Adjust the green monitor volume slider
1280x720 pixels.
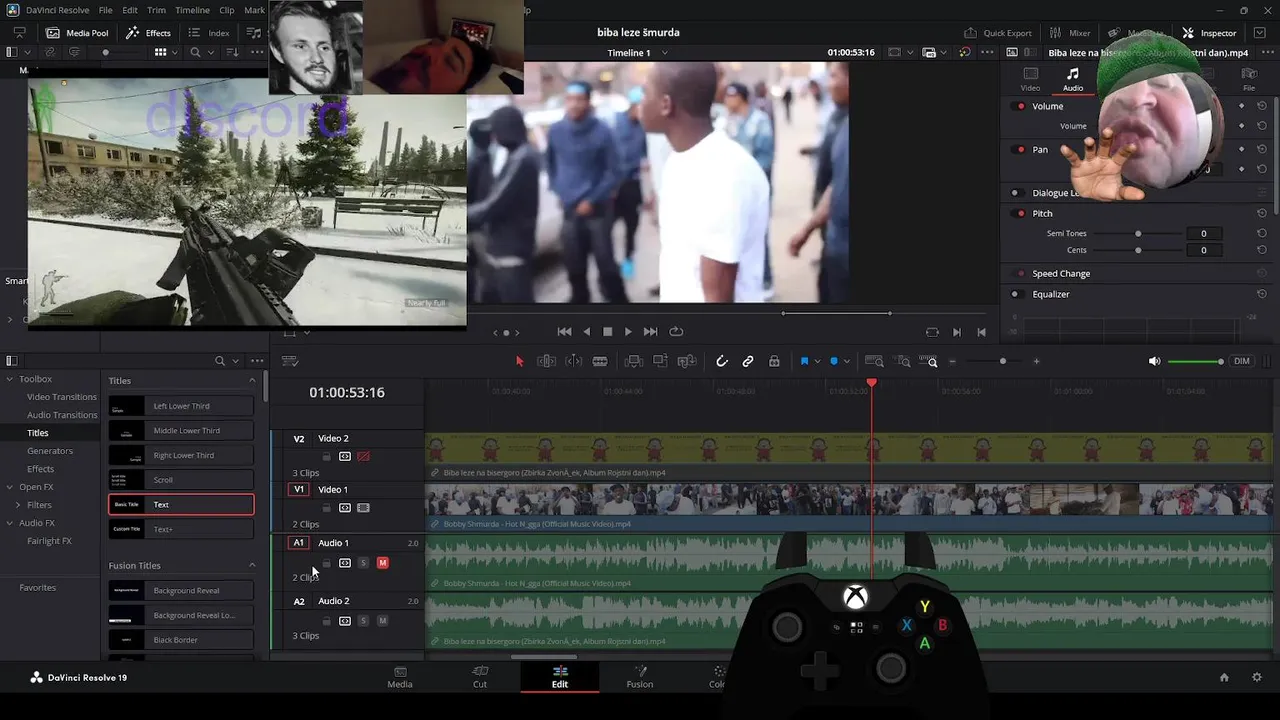pos(1195,361)
